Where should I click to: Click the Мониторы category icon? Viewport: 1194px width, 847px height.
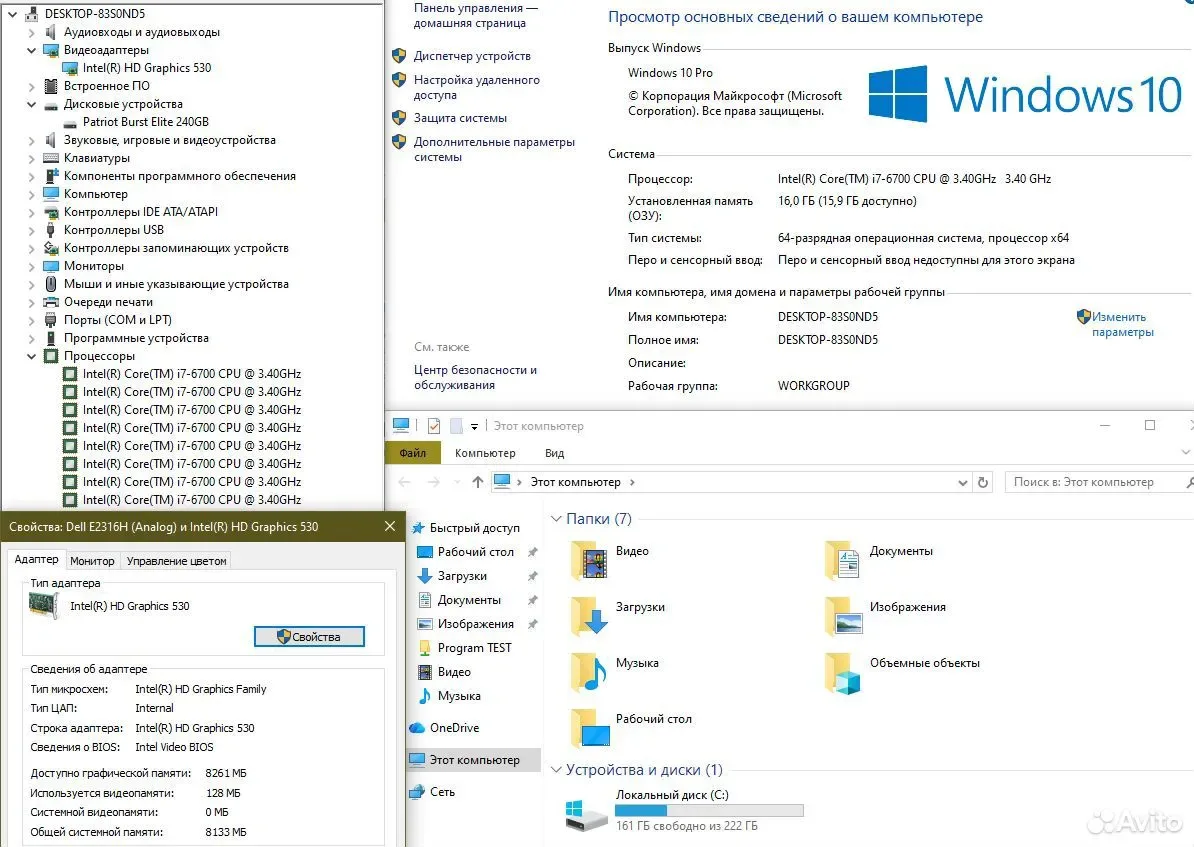[x=51, y=266]
